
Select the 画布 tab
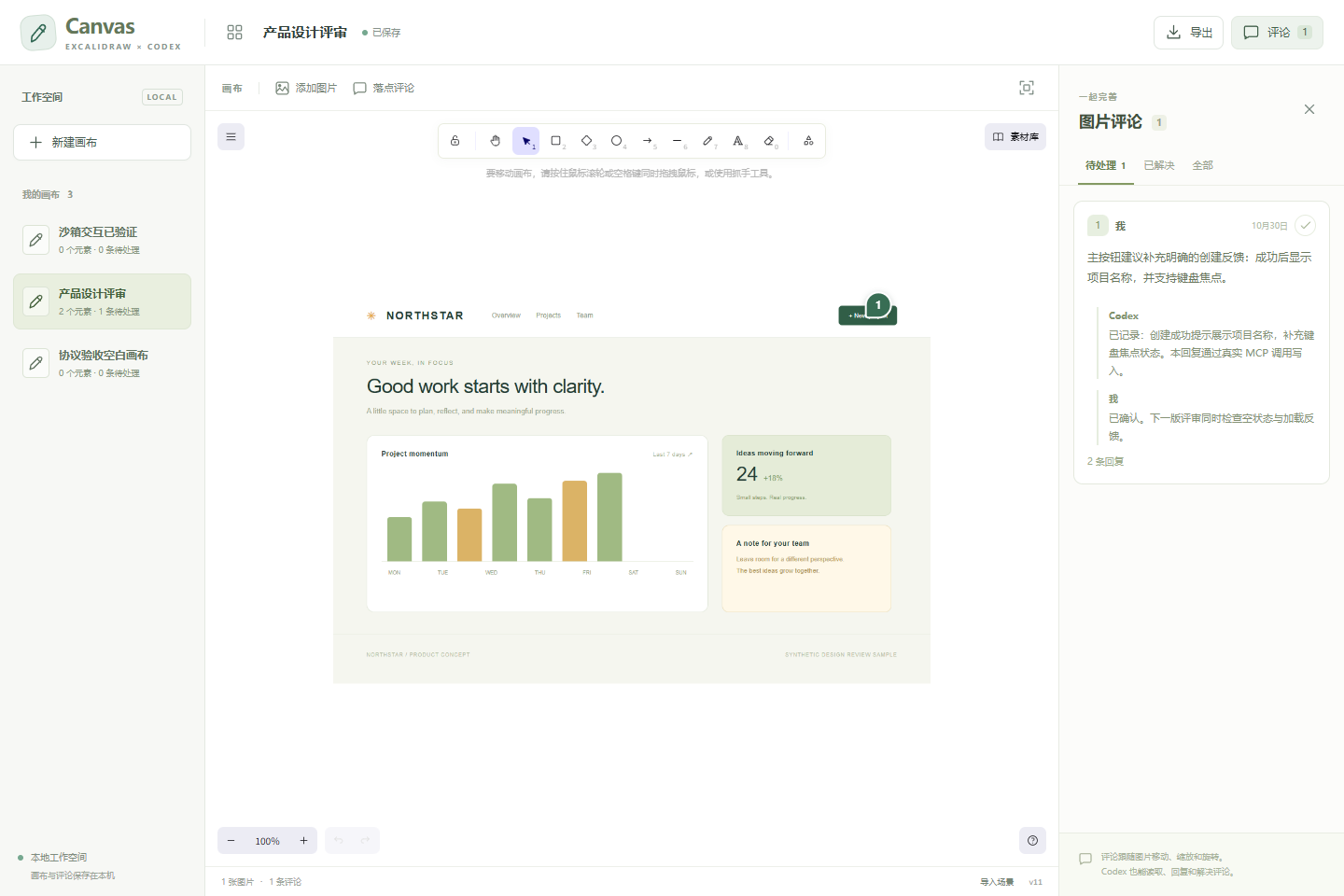(232, 89)
